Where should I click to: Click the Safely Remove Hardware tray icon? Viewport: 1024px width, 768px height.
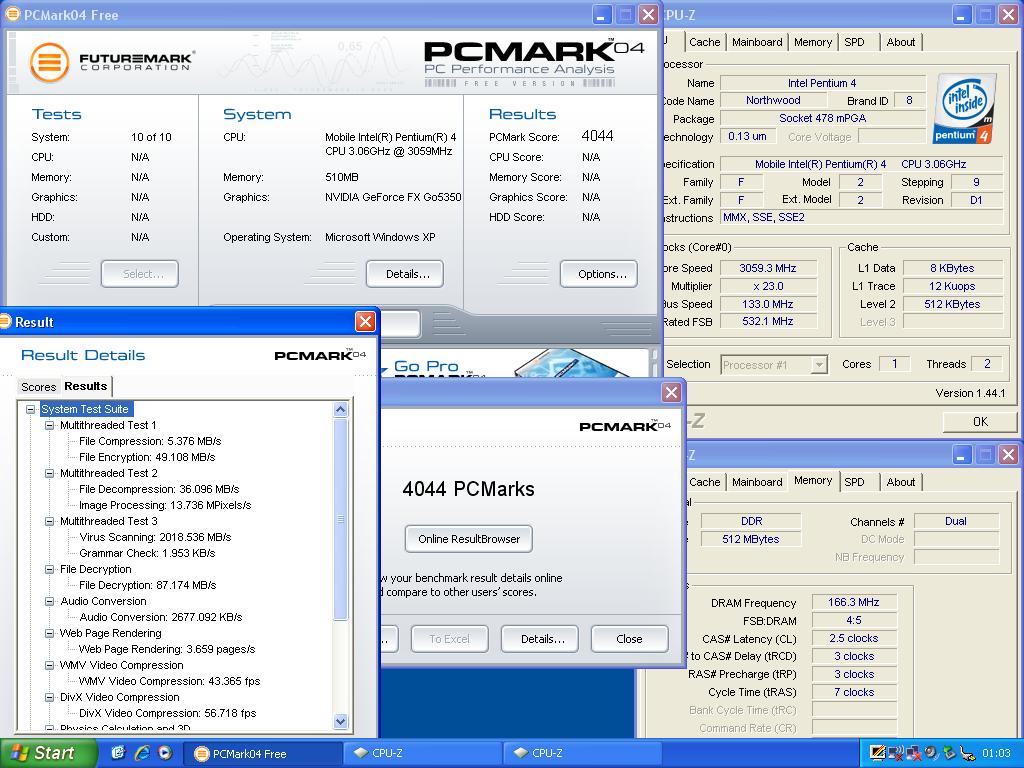pos(949,754)
